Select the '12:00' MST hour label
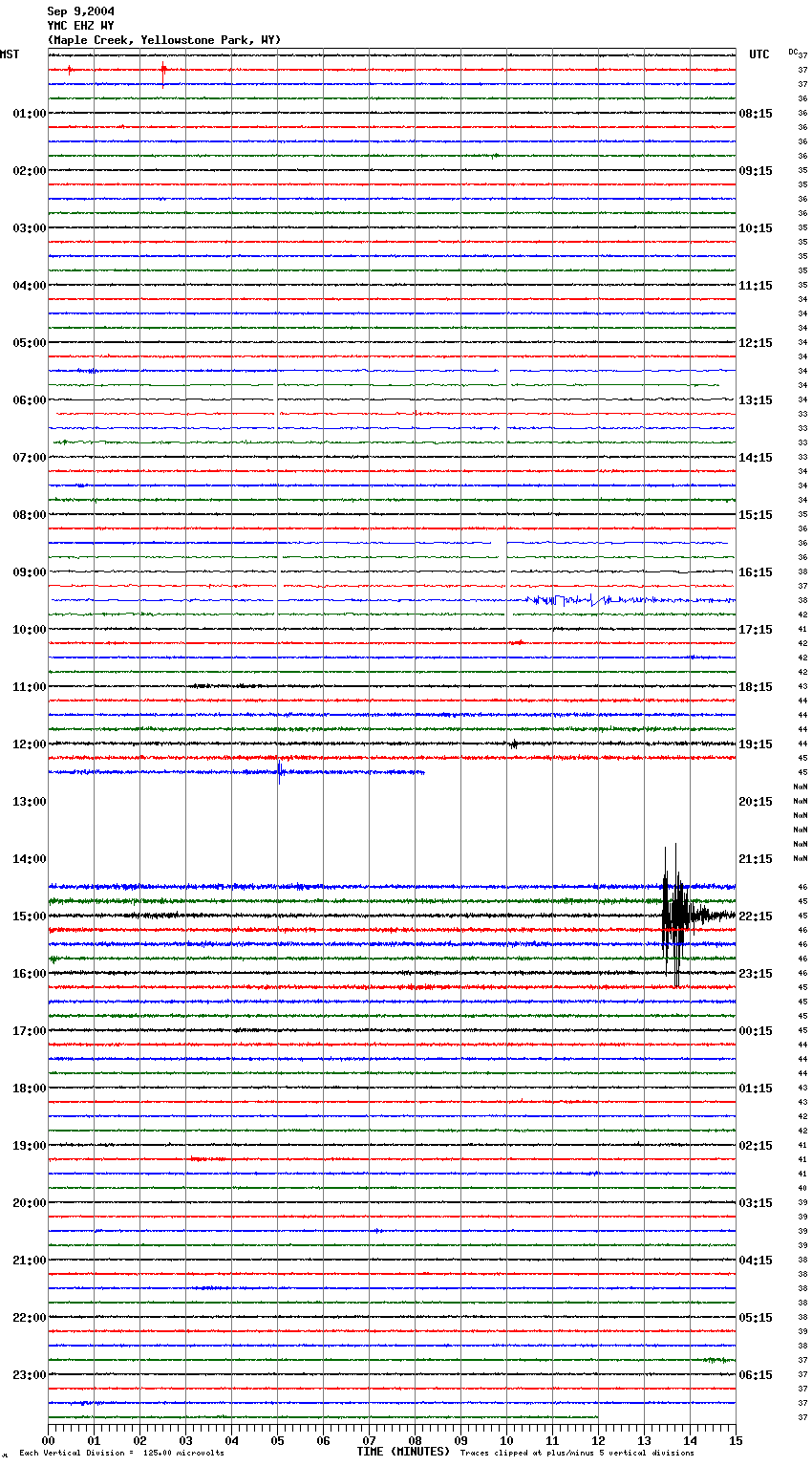Viewport: 812px width, 1466px height. 30,744
